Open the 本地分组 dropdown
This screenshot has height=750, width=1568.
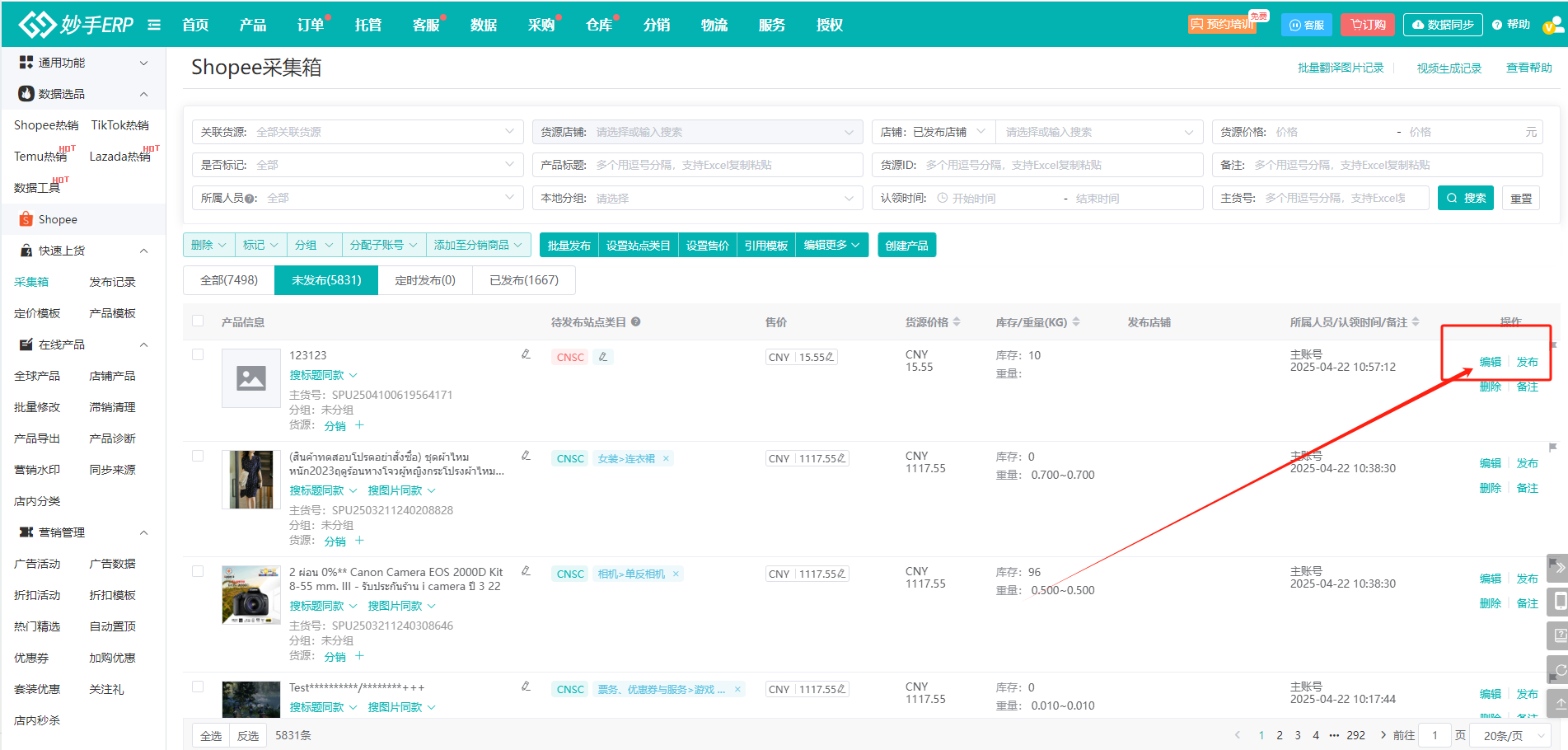point(697,198)
